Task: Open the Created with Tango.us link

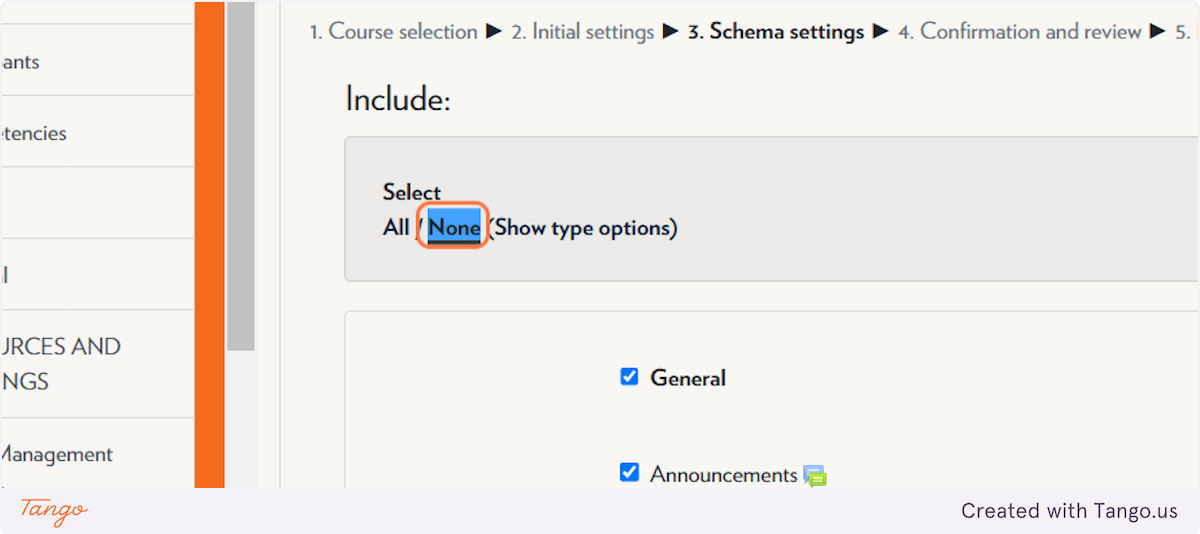Action: click(1070, 511)
